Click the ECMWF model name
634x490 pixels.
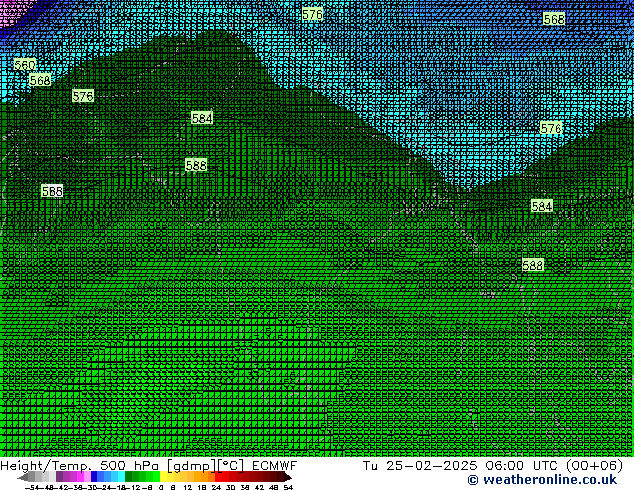tap(275, 466)
